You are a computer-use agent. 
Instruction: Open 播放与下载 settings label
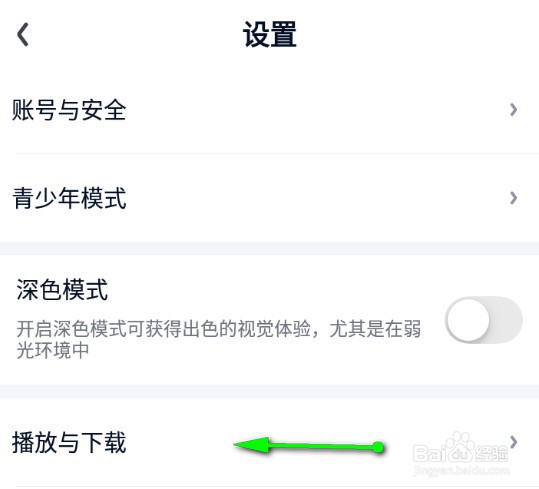pos(69,442)
